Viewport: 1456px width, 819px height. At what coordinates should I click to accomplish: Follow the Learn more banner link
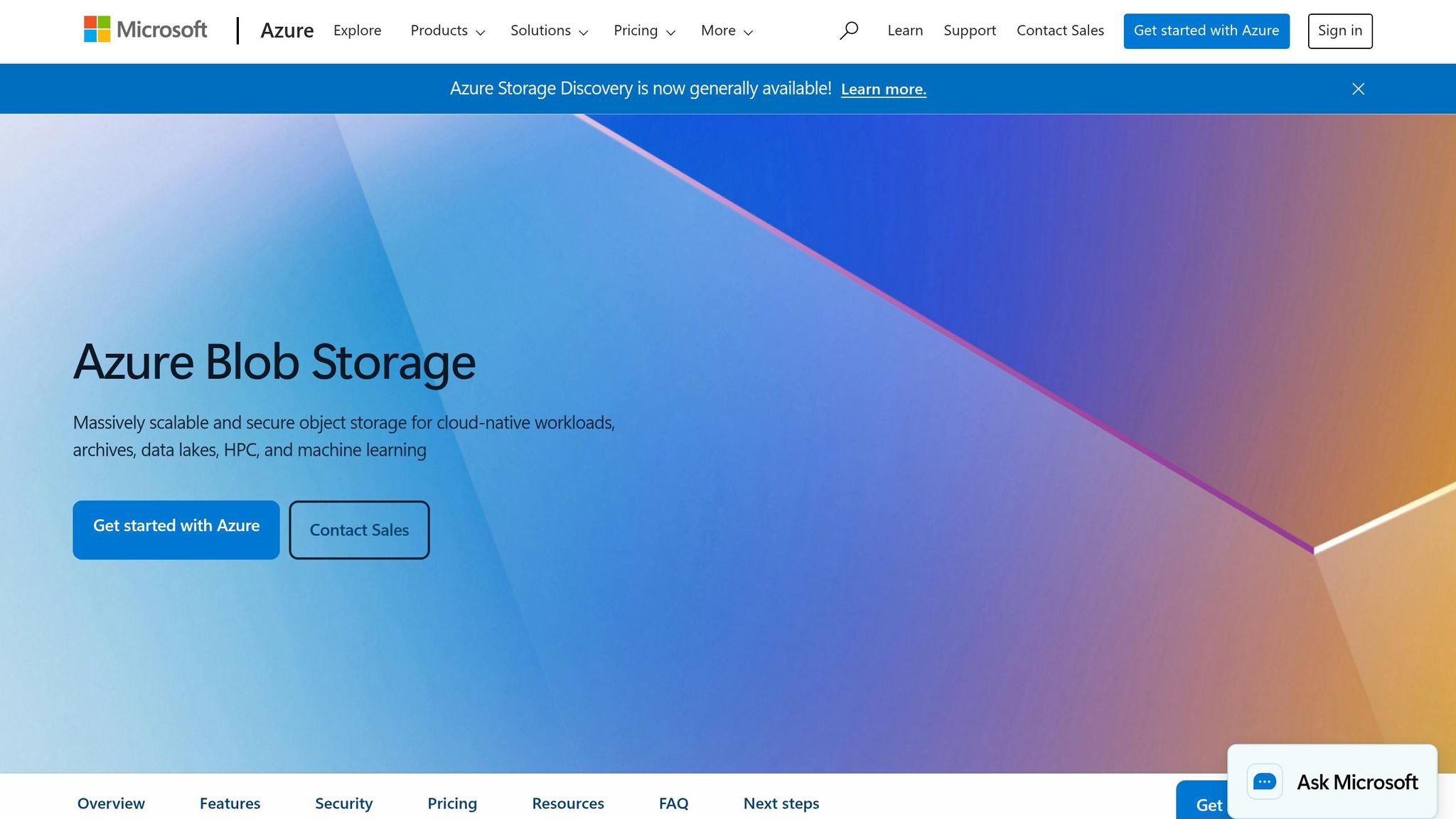coord(884,89)
